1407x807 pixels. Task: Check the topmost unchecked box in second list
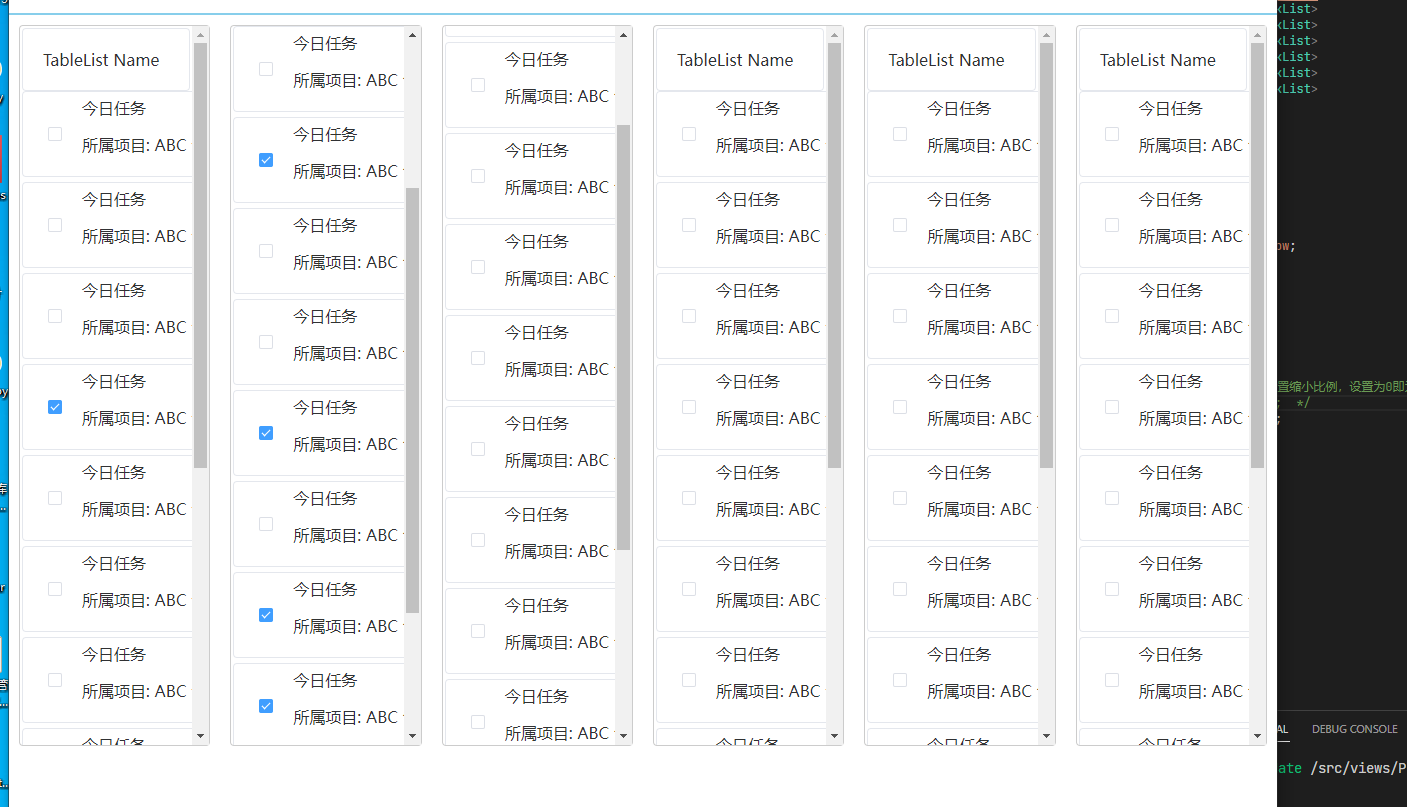(266, 69)
